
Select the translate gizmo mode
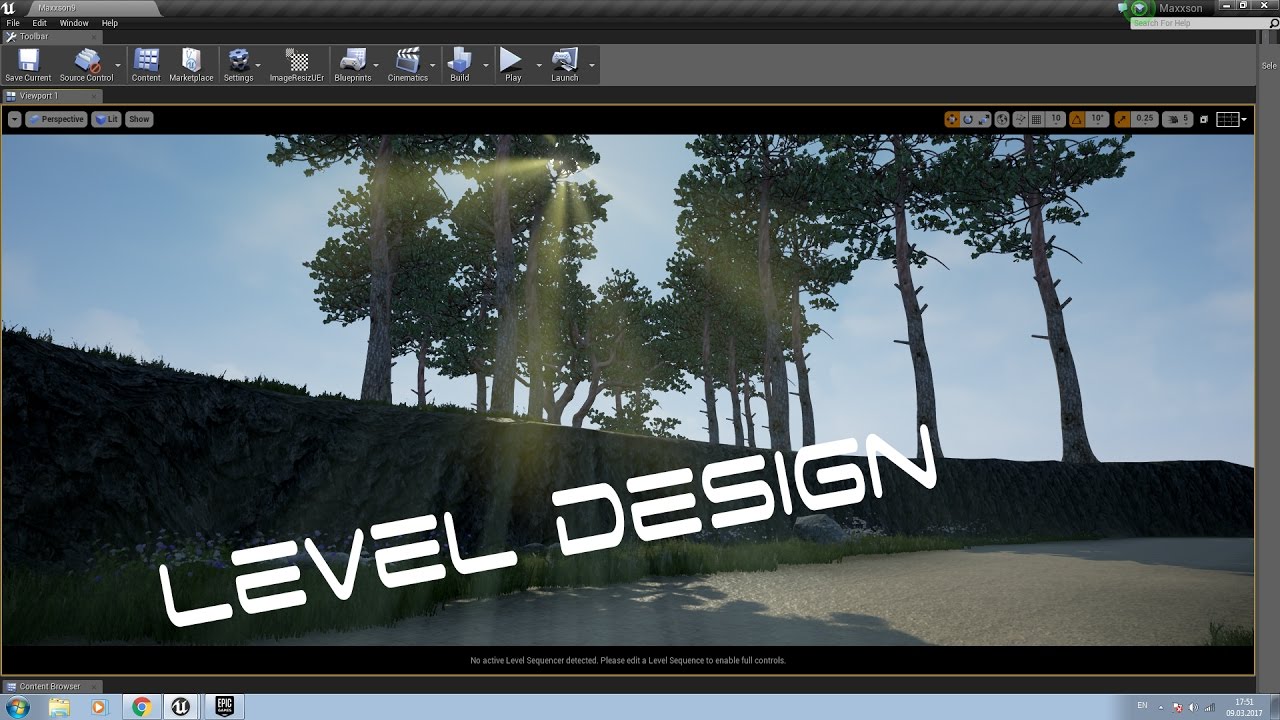click(952, 119)
